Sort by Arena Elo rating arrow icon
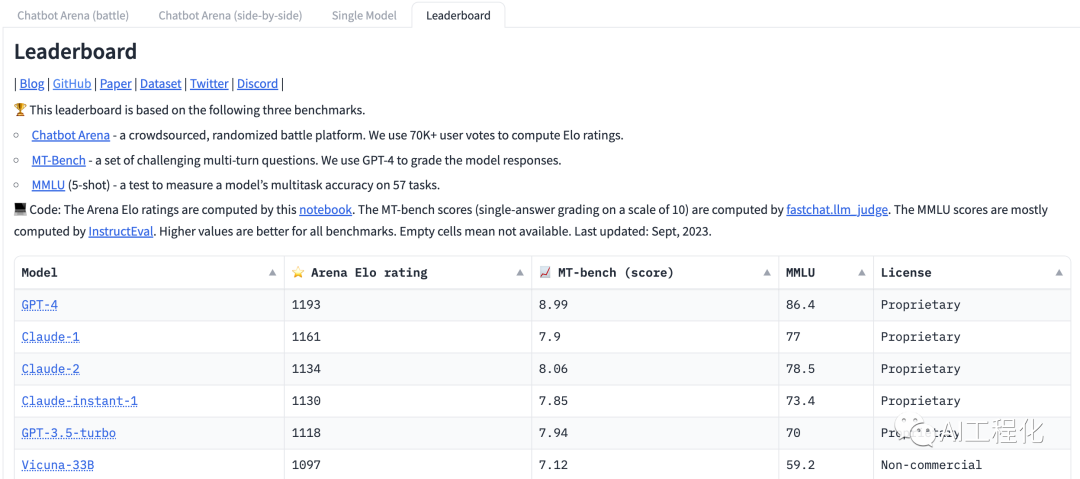Viewport: 1080px width, 479px height. [519, 273]
